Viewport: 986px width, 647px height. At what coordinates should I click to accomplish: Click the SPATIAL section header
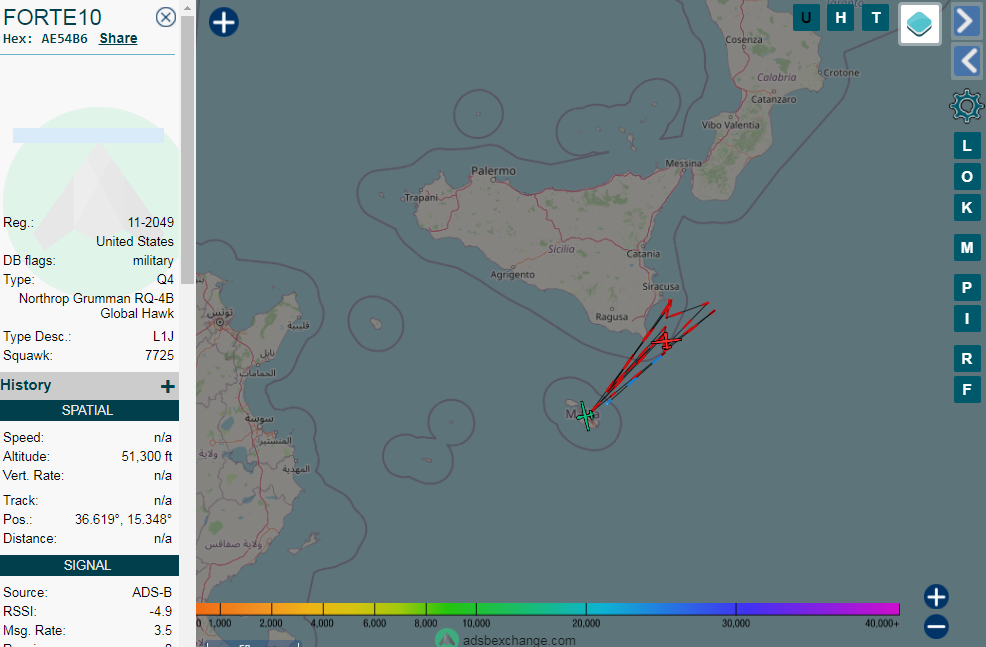point(89,411)
